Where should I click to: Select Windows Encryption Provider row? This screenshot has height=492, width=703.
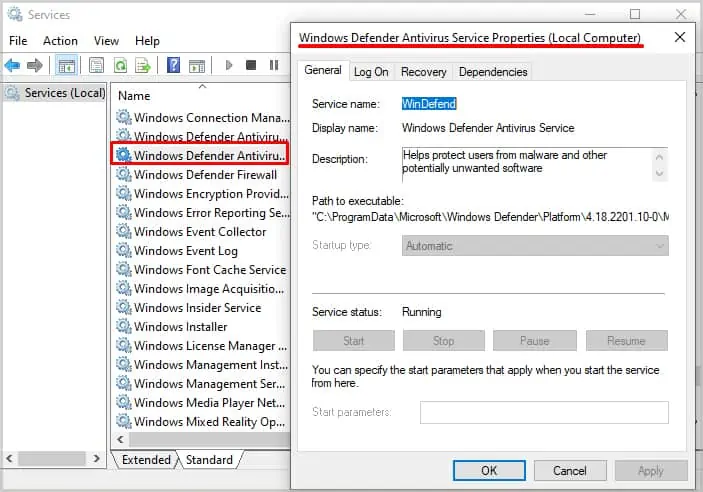(203, 193)
